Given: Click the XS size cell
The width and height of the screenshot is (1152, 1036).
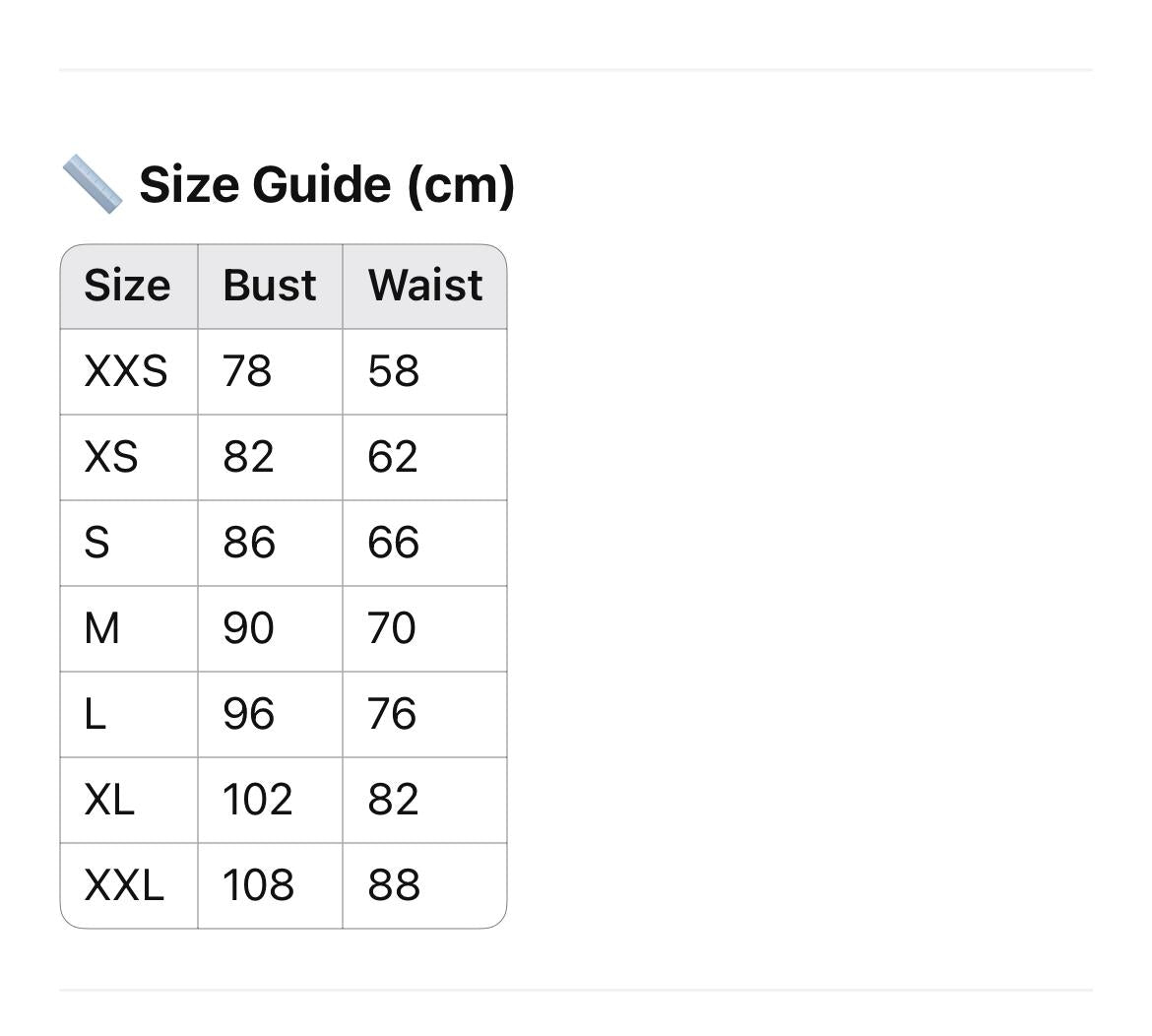Looking at the screenshot, I should coord(129,458).
